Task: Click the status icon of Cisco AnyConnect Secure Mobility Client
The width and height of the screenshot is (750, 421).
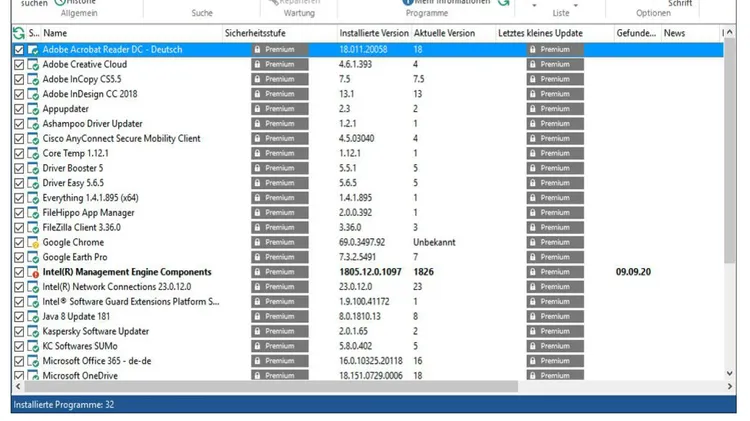Action: point(33,139)
